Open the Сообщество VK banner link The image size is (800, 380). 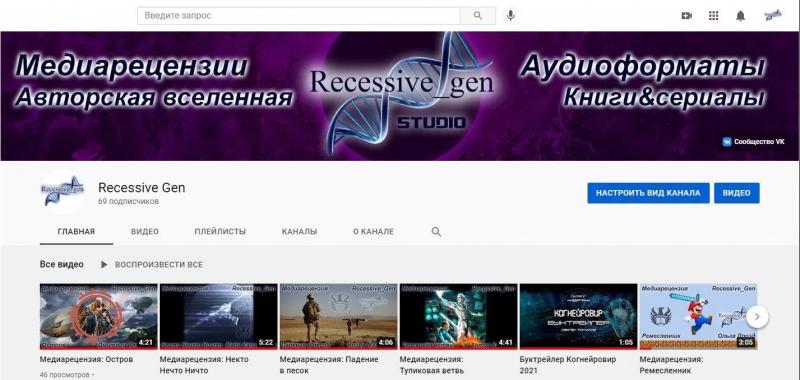753,142
